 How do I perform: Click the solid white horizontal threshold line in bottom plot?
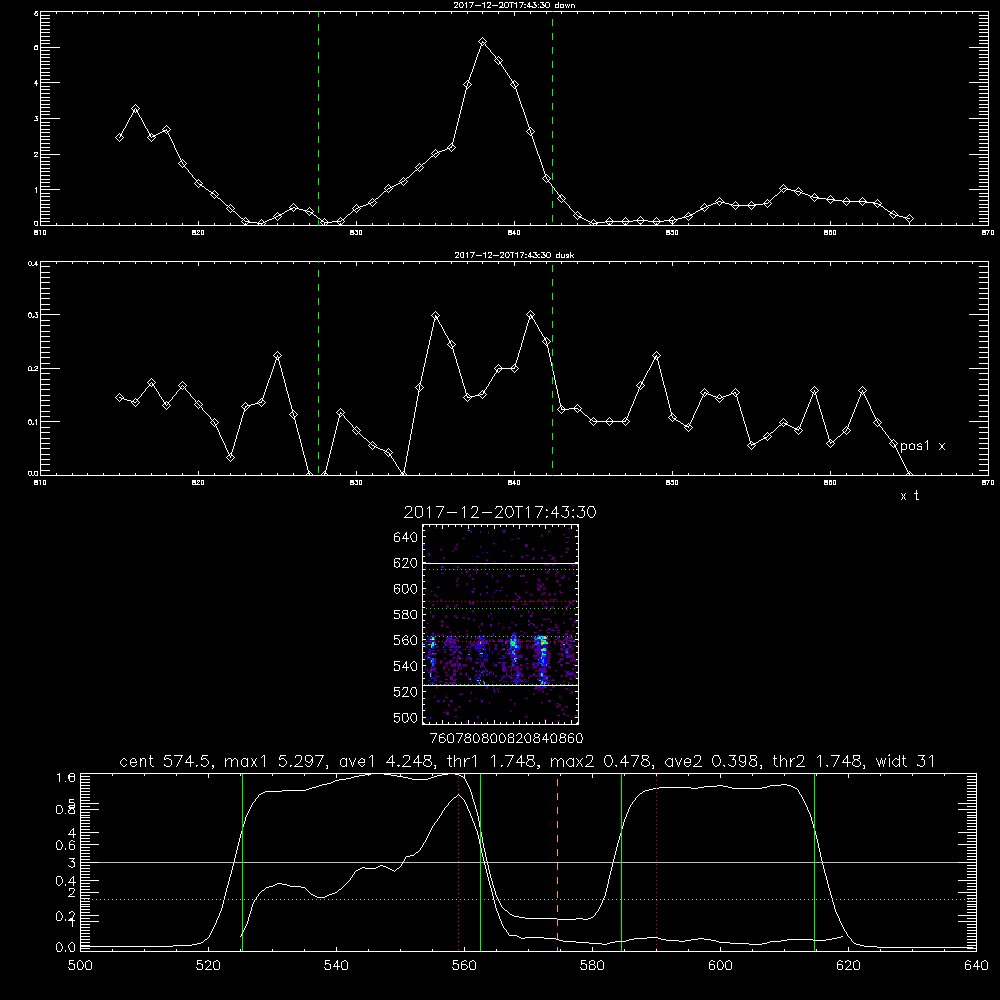pyautogui.click(x=527, y=862)
